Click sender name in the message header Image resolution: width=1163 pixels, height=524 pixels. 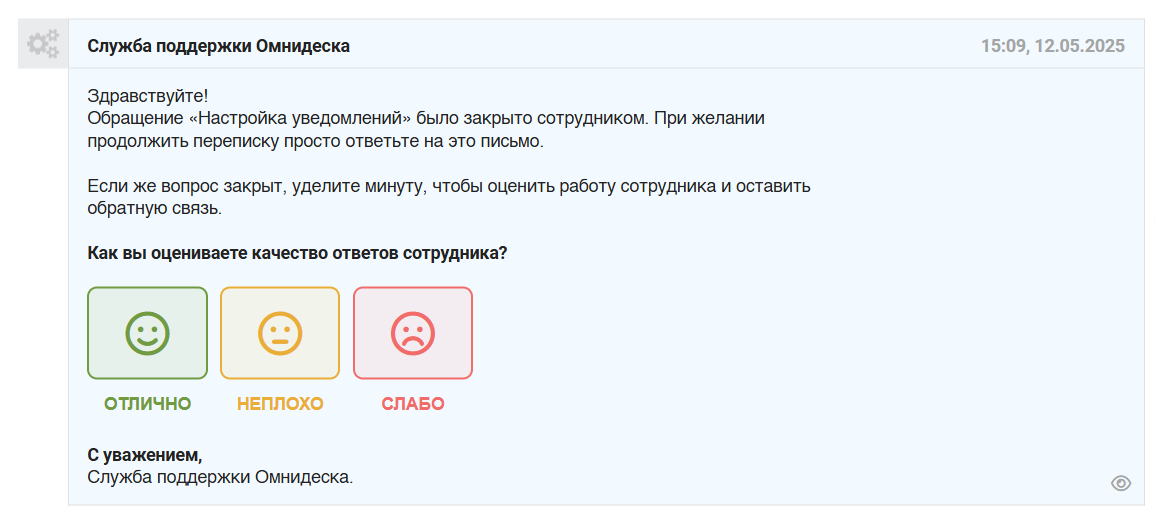click(x=219, y=46)
